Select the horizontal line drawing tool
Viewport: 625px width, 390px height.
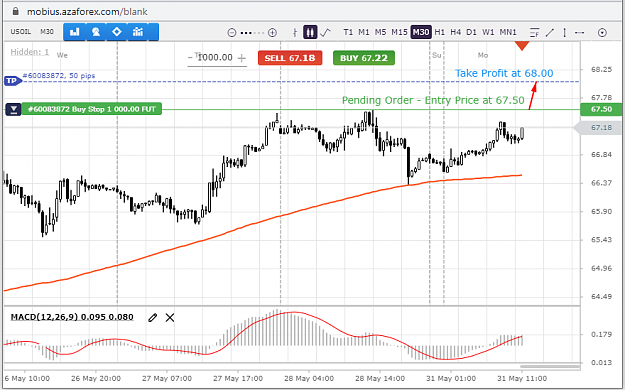click(580, 33)
